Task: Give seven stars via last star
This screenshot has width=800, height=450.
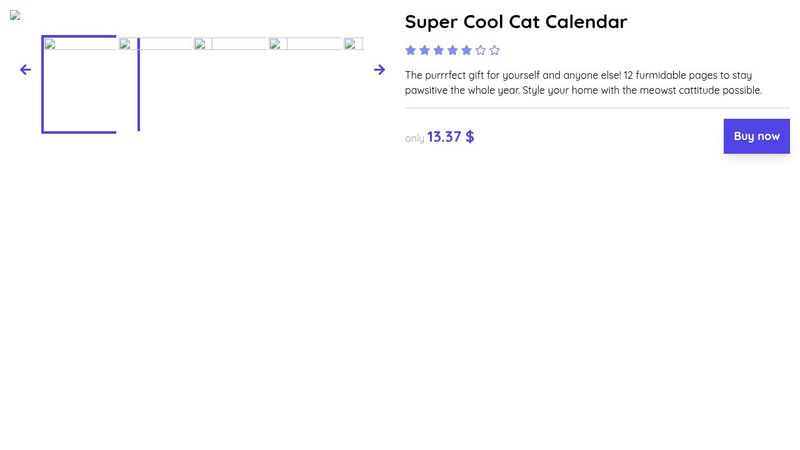Action: pyautogui.click(x=494, y=50)
